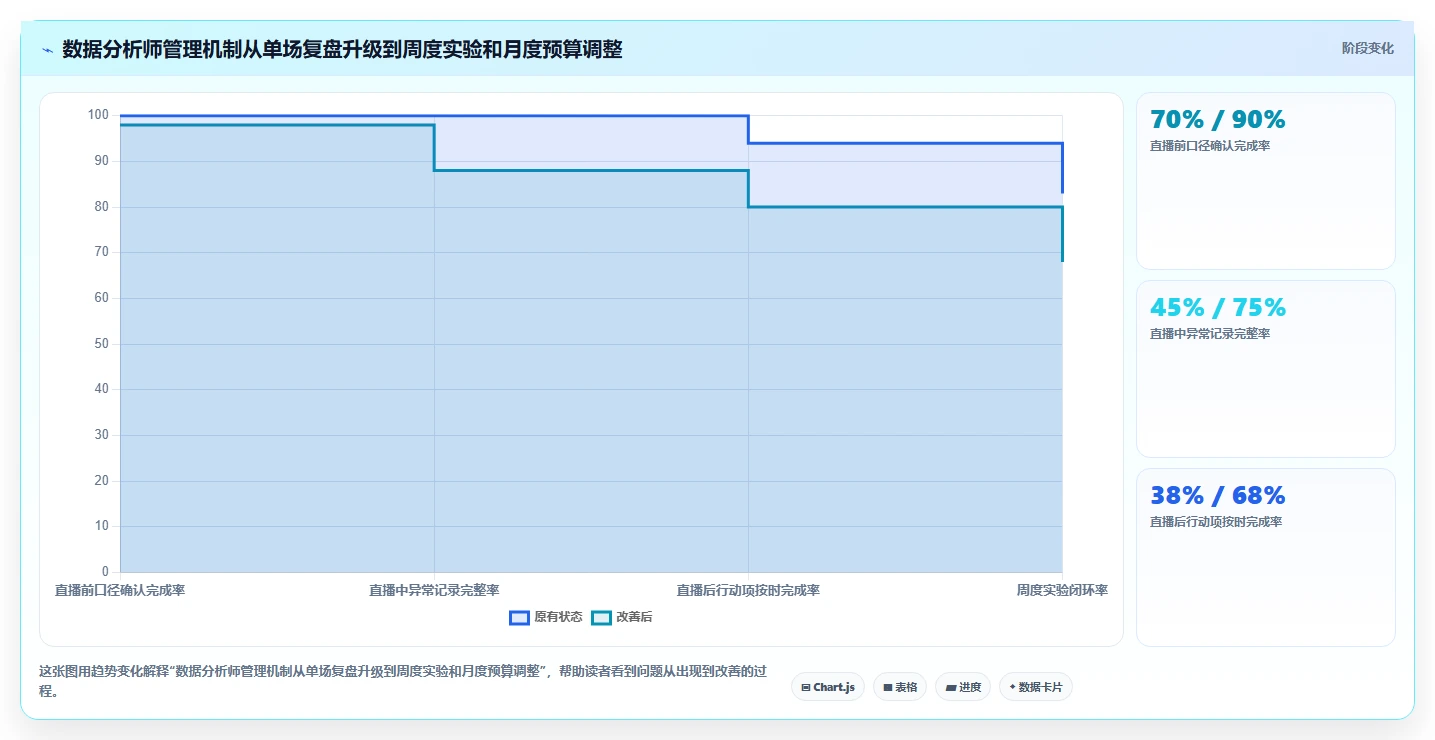Click the 阶段变化 label in header
Image resolution: width=1435 pixels, height=740 pixels.
coord(1367,49)
